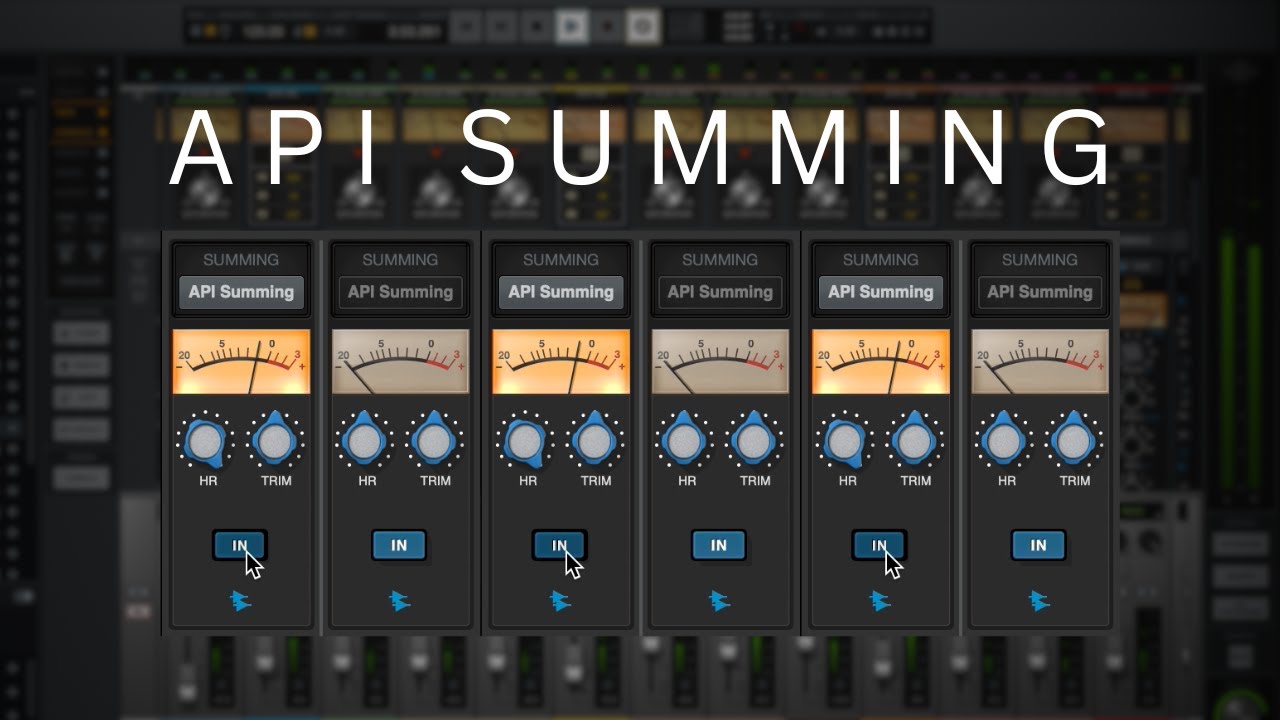Click the HR knob on the first summing strip
Image resolution: width=1280 pixels, height=720 pixels.
click(x=206, y=442)
